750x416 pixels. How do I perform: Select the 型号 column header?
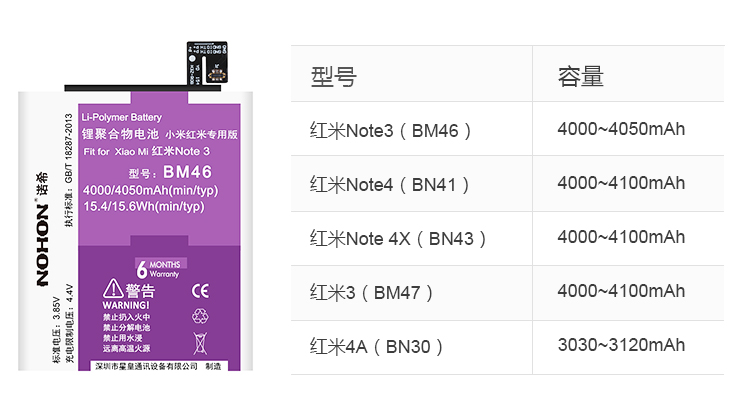(333, 76)
